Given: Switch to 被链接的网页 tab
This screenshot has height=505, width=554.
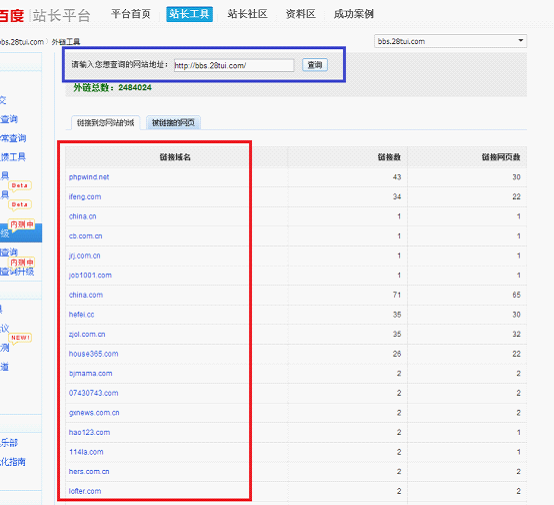Looking at the screenshot, I should point(173,123).
